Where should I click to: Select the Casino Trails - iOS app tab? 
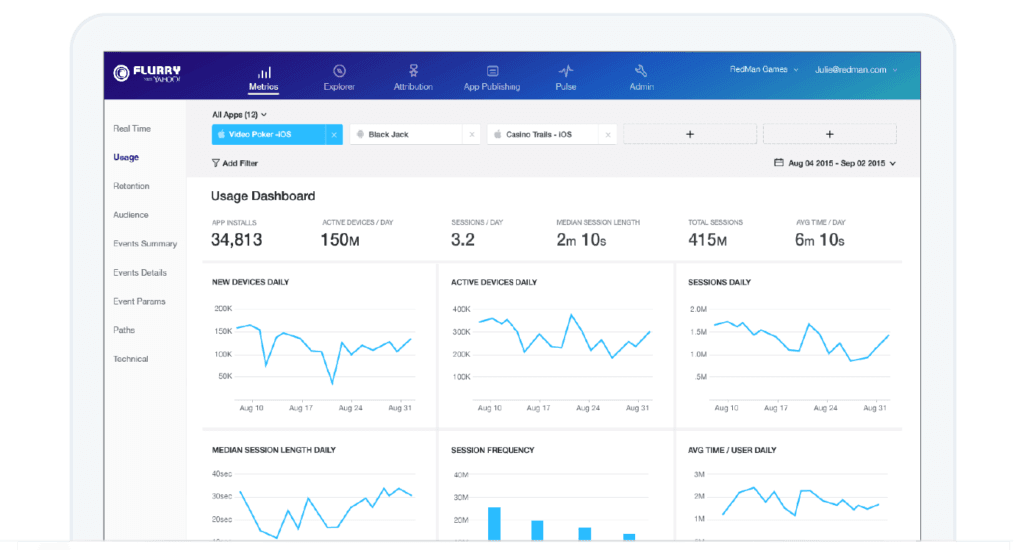click(543, 135)
